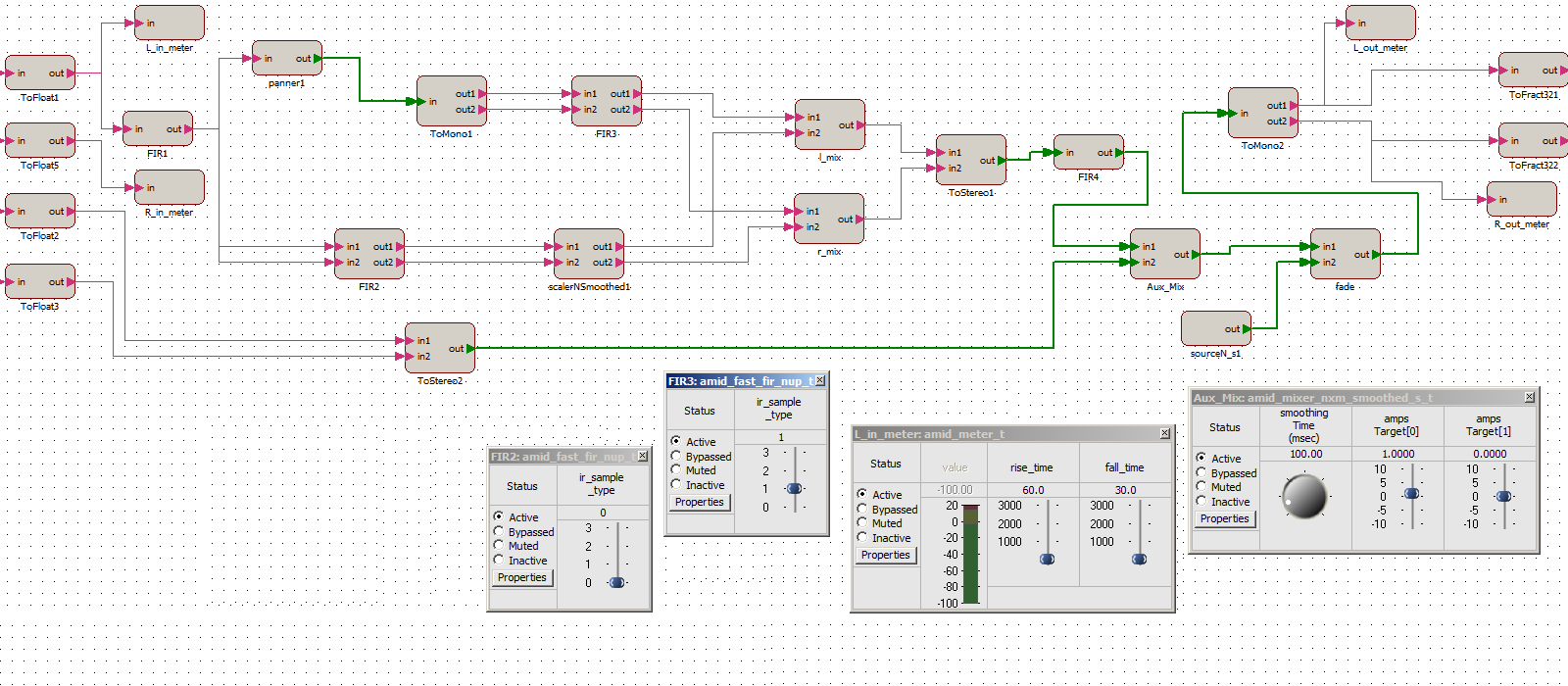This screenshot has width=1568, height=686.
Task: Select the FIR2 filter block
Action: tap(369, 254)
